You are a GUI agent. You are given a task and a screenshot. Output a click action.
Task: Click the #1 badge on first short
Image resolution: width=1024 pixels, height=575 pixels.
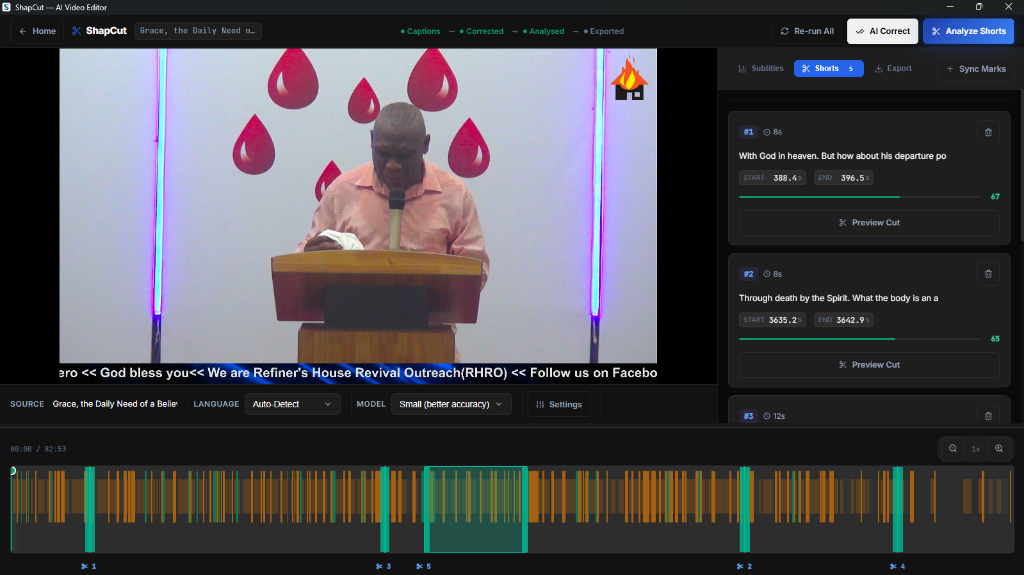[748, 132]
